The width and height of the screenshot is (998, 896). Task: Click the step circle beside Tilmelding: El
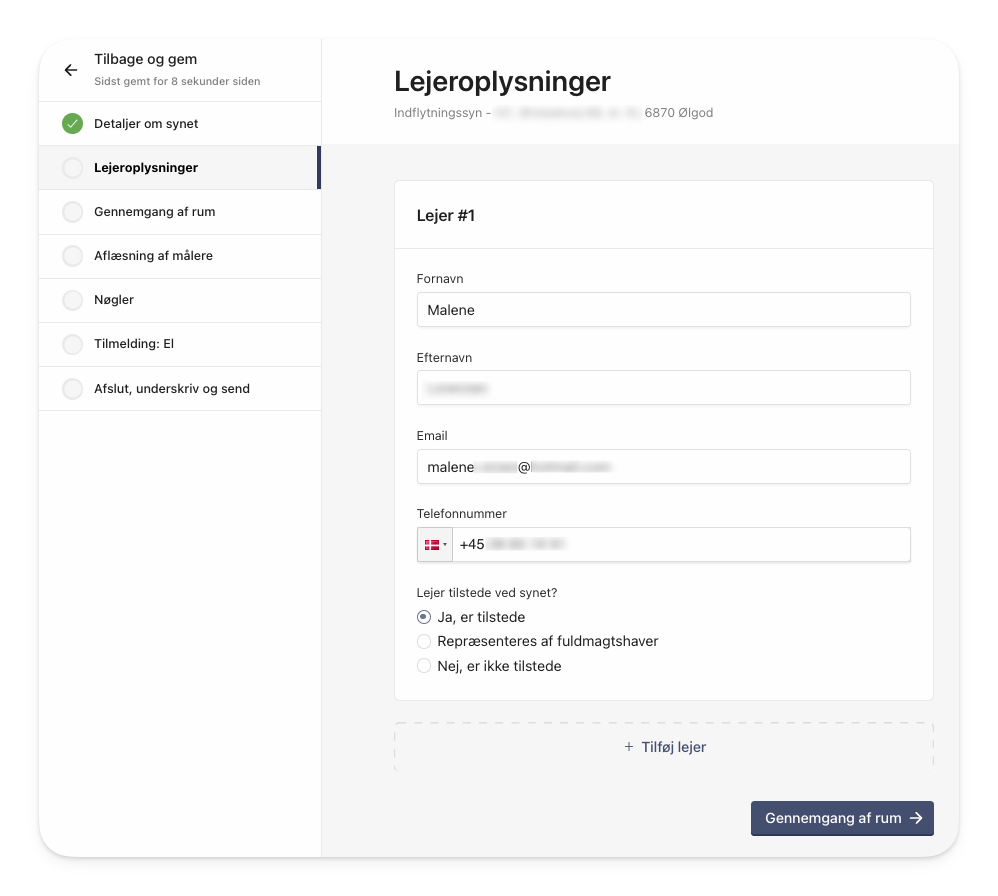pos(73,344)
